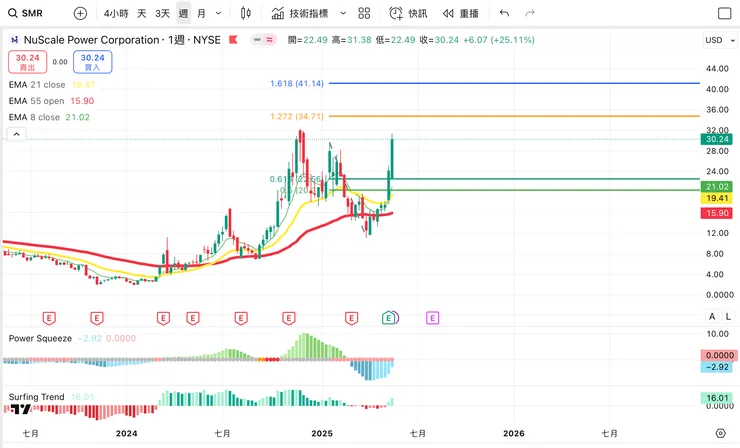This screenshot has width=740, height=448.
Task: Start 重播 bar replay mode
Action: (461, 13)
